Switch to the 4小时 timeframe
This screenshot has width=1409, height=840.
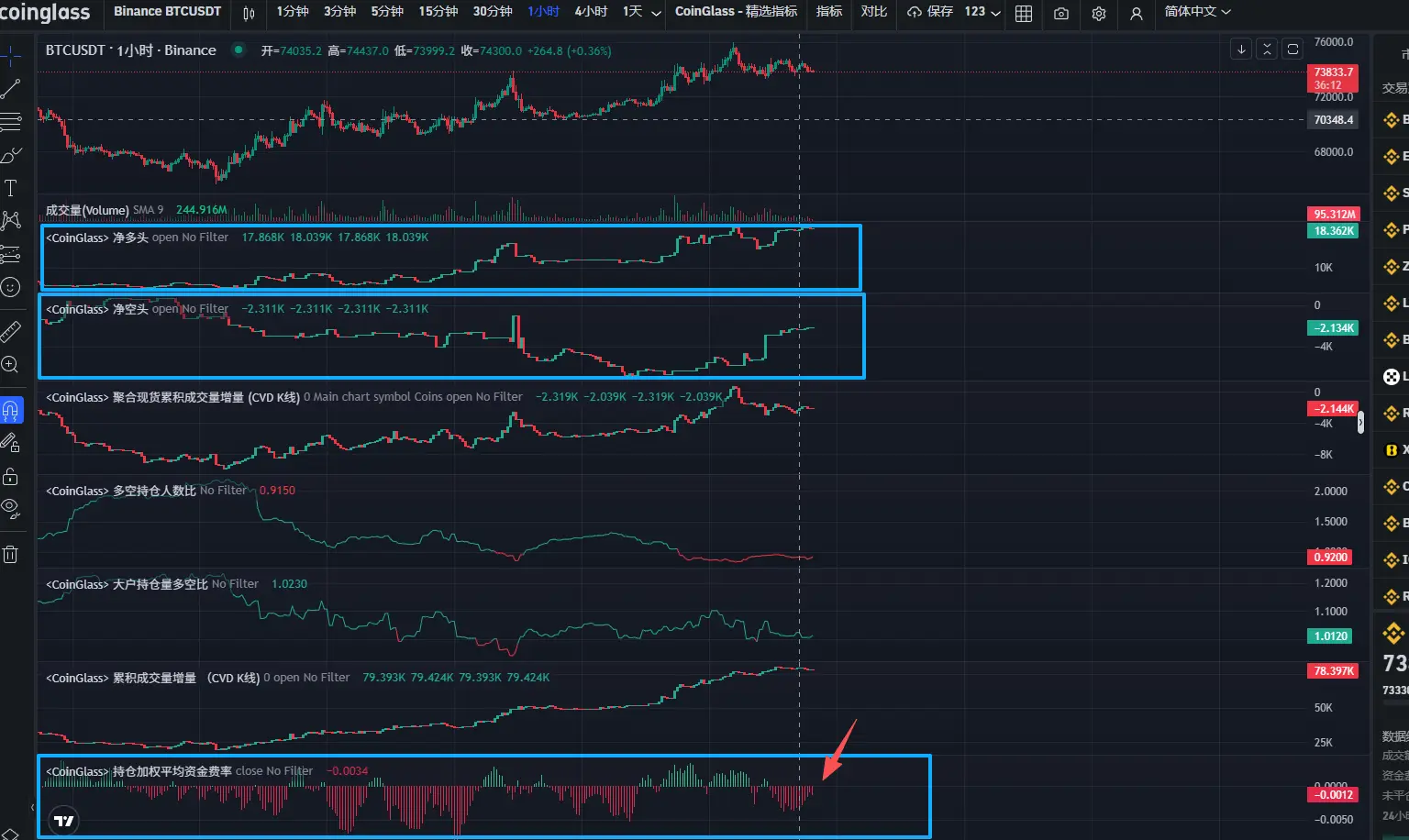pos(591,12)
